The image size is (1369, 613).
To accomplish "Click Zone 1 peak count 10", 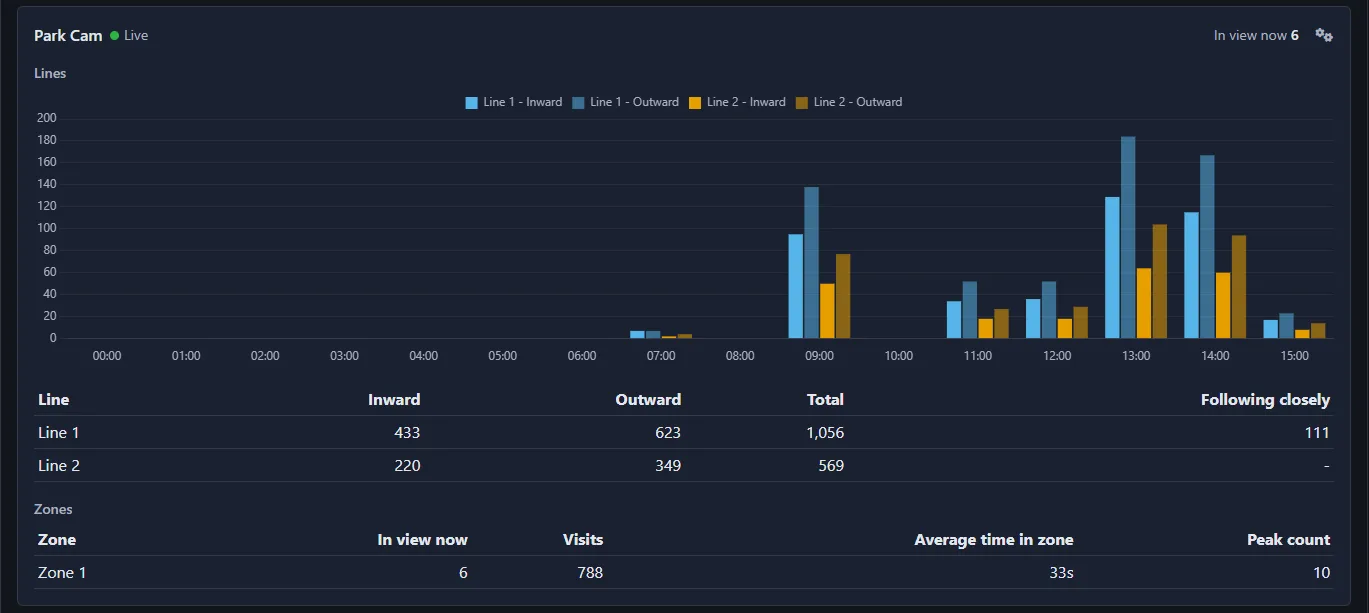I will (x=1322, y=573).
